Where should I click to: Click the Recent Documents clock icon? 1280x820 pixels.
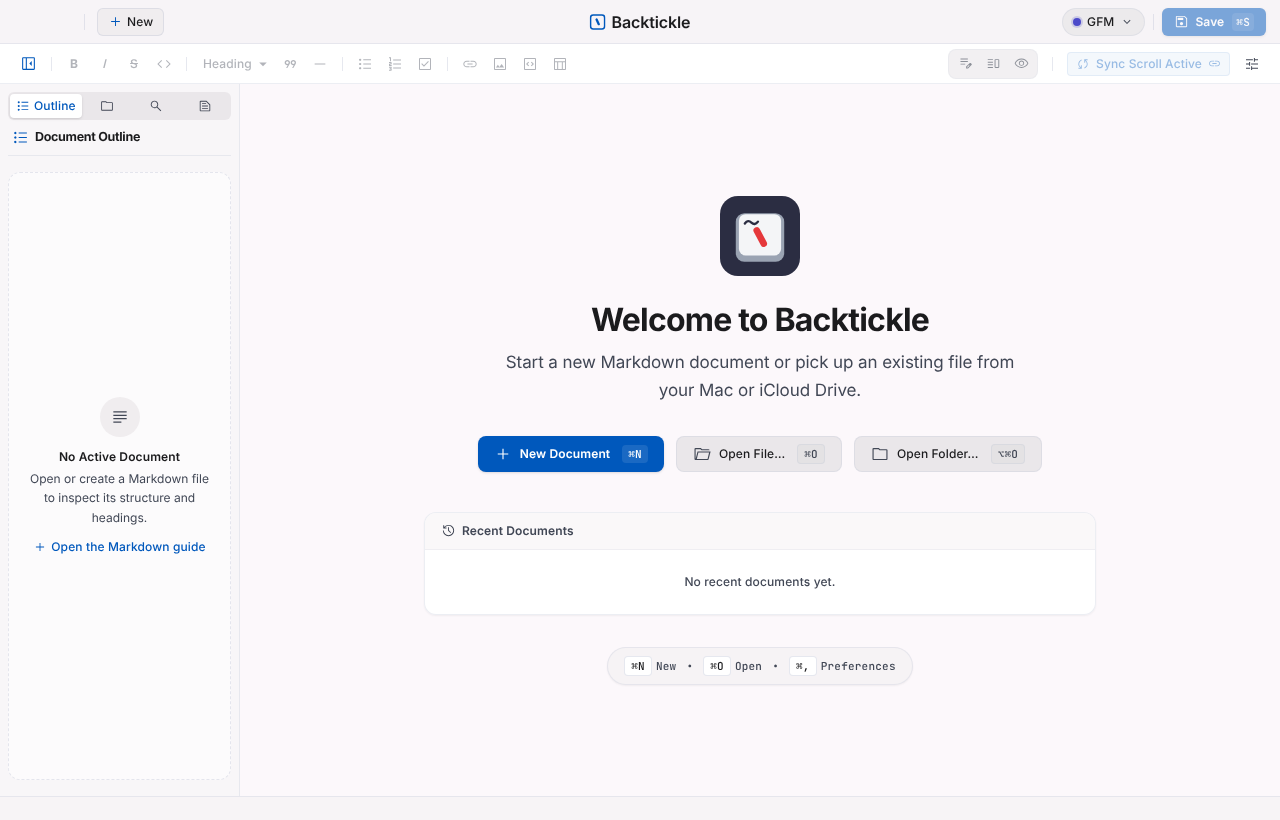click(449, 531)
